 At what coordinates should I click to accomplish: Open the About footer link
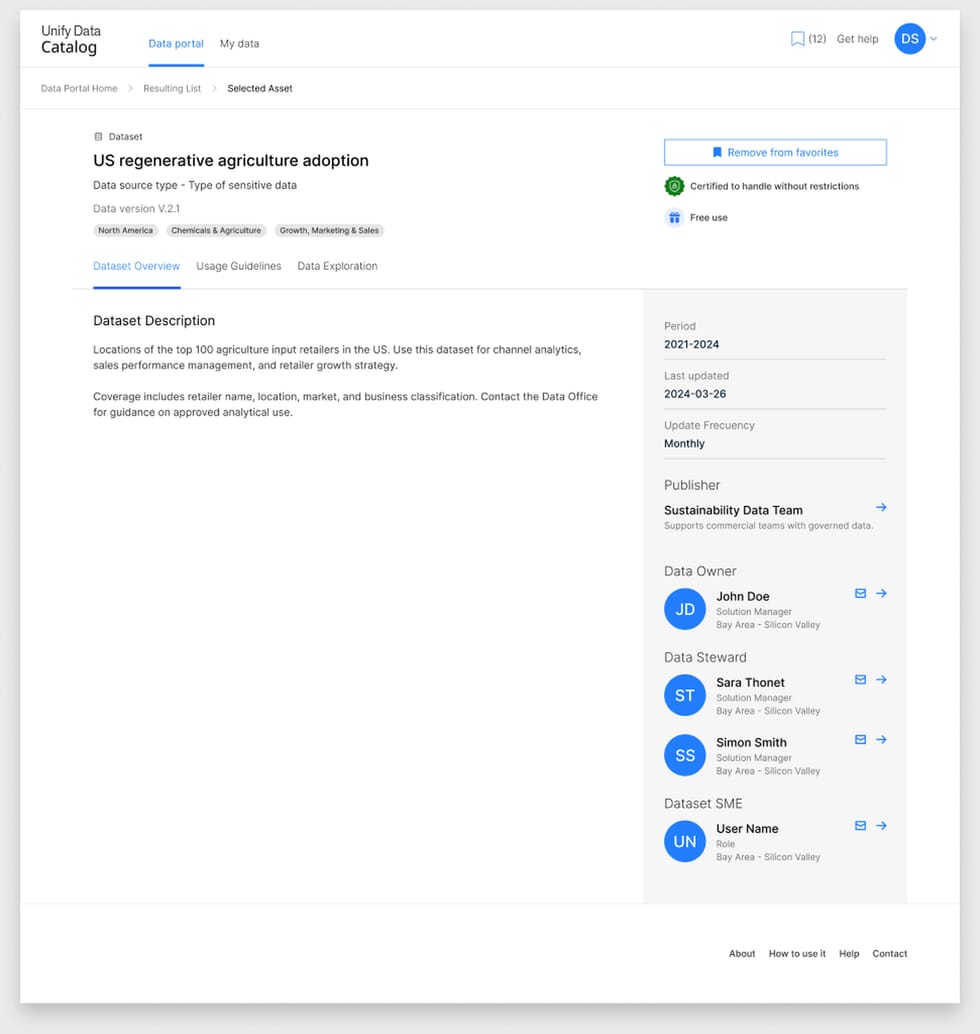click(x=742, y=954)
